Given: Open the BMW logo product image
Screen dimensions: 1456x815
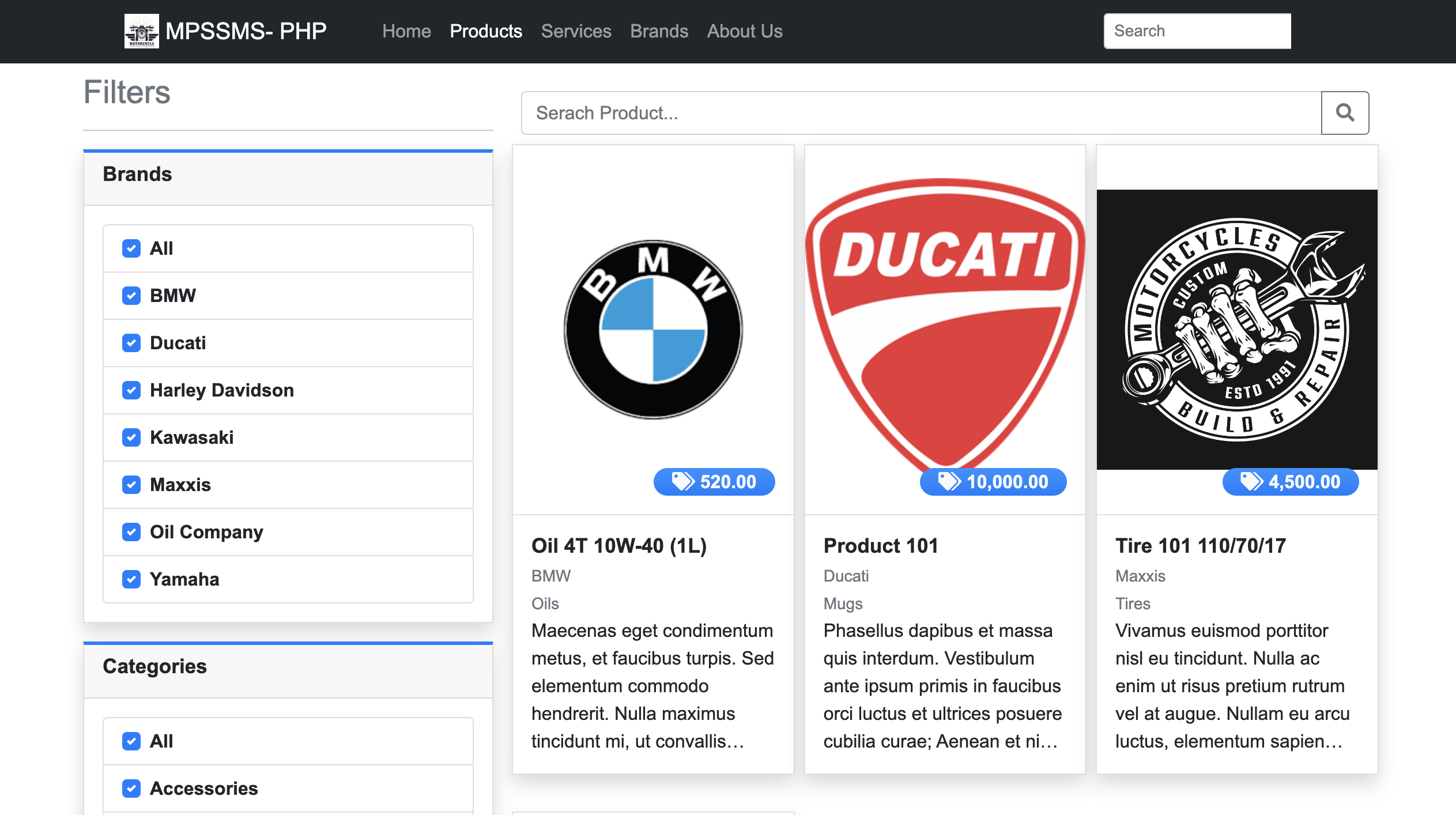Looking at the screenshot, I should click(x=653, y=330).
